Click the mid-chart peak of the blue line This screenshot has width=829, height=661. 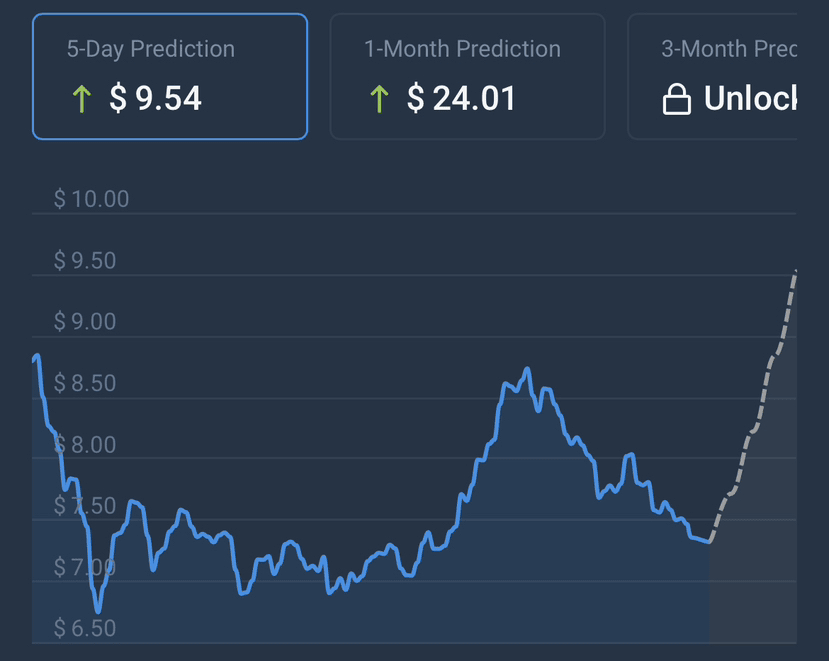click(527, 370)
